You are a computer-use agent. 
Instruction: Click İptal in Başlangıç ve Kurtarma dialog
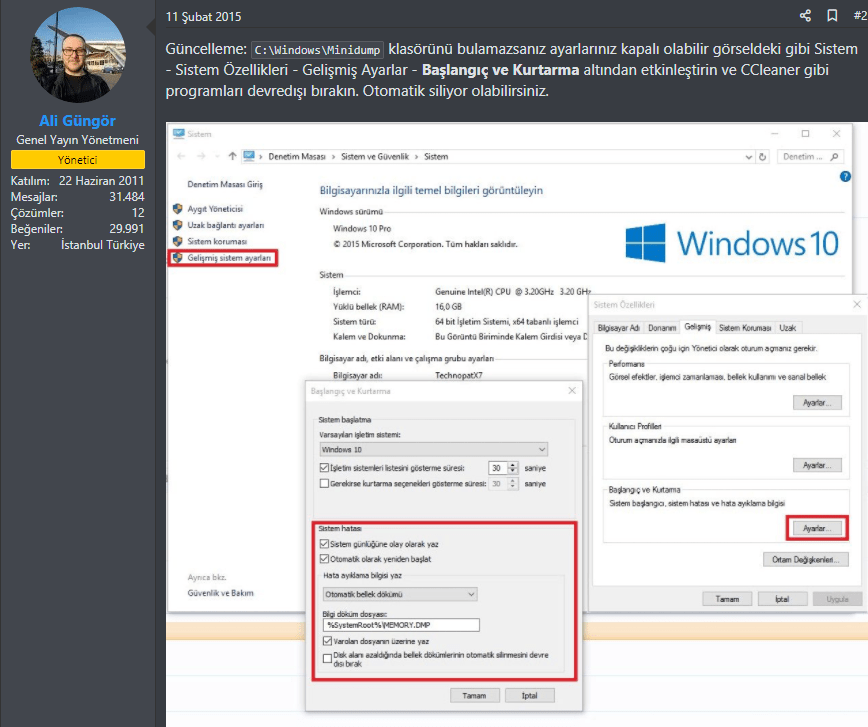530,695
